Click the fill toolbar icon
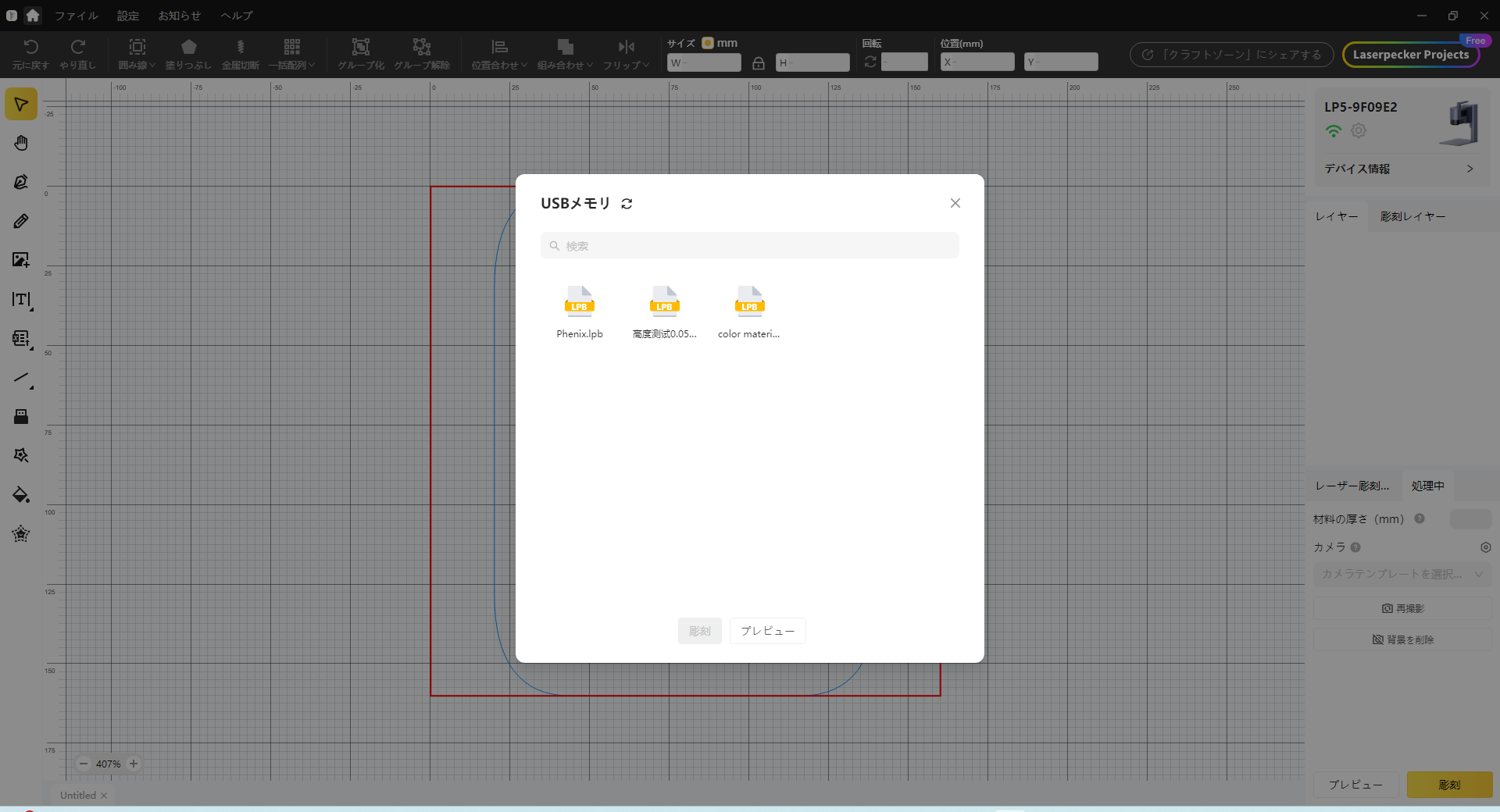 [x=188, y=54]
